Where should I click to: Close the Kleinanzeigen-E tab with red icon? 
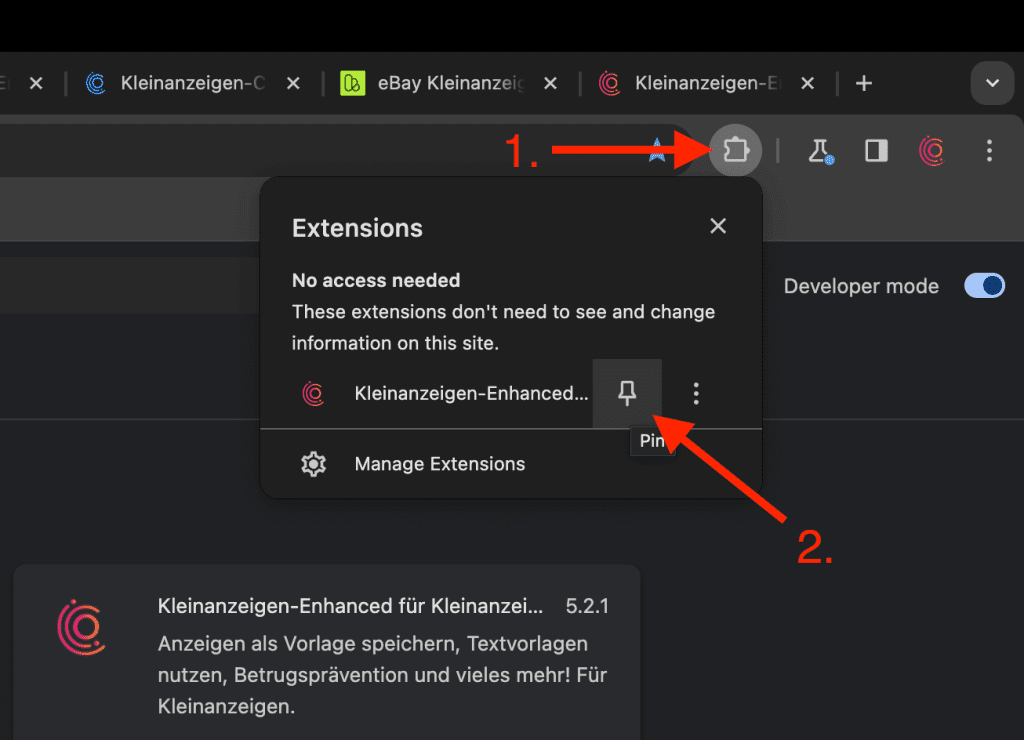[x=808, y=84]
